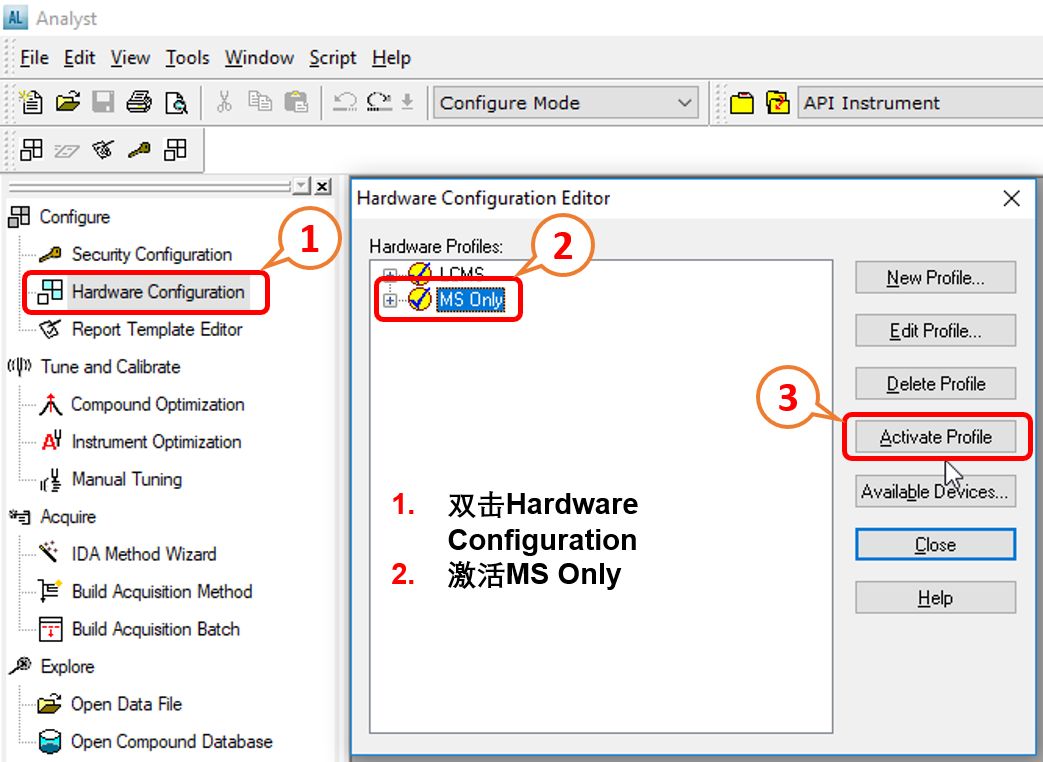Close the Hardware Configuration Editor with X
Image resolution: width=1043 pixels, height=762 pixels.
tap(1012, 198)
